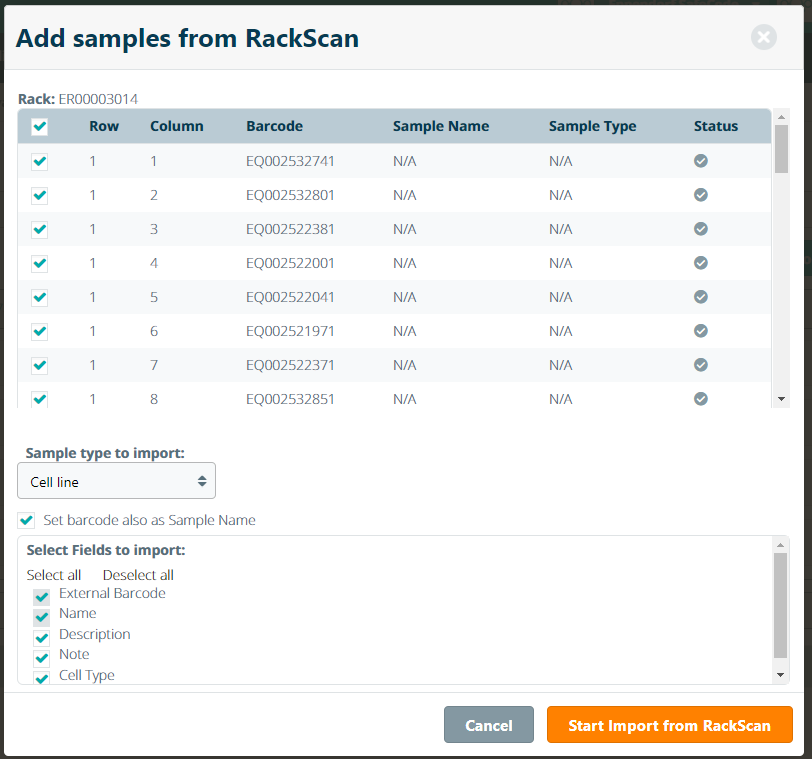Click status icon in row with EQ002522381

(x=701, y=229)
